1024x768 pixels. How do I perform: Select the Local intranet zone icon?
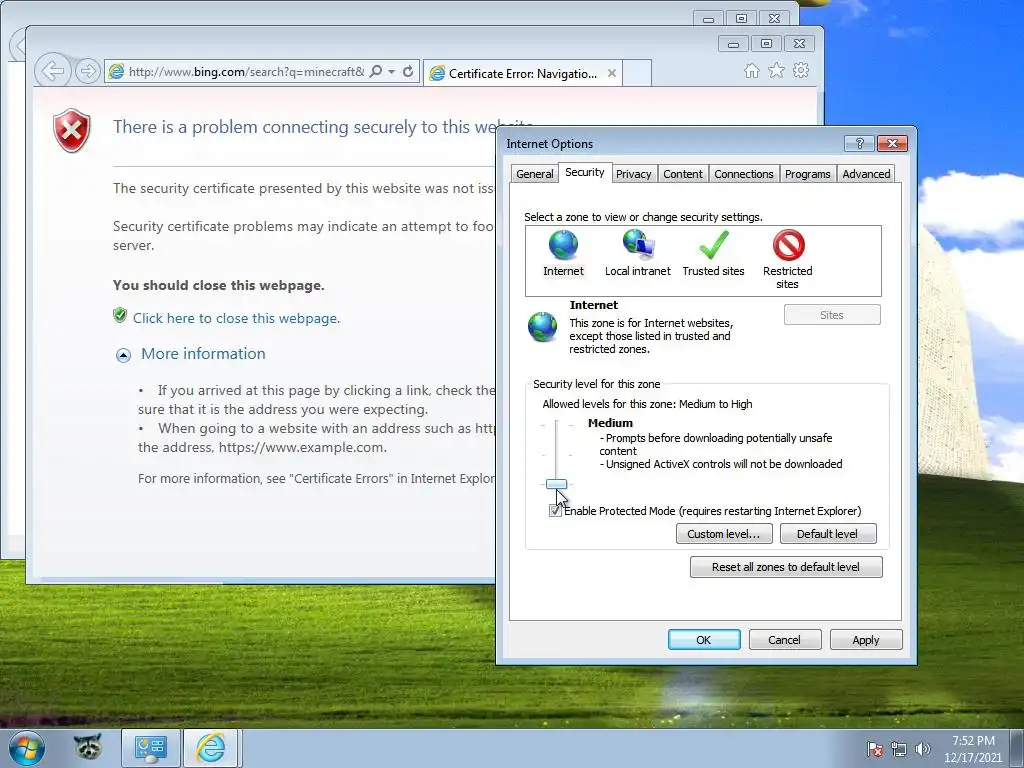click(638, 246)
